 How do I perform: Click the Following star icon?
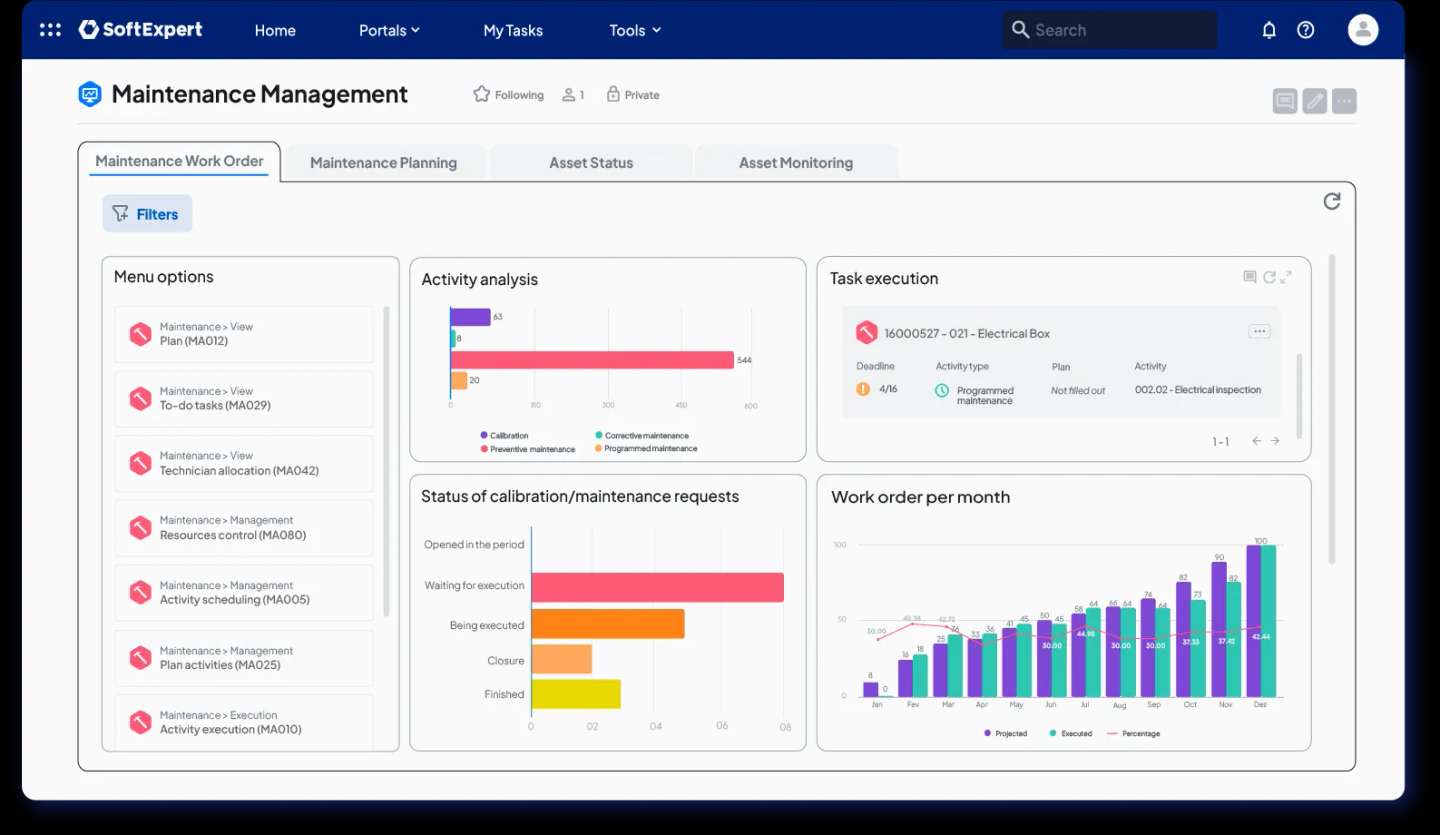(x=481, y=94)
